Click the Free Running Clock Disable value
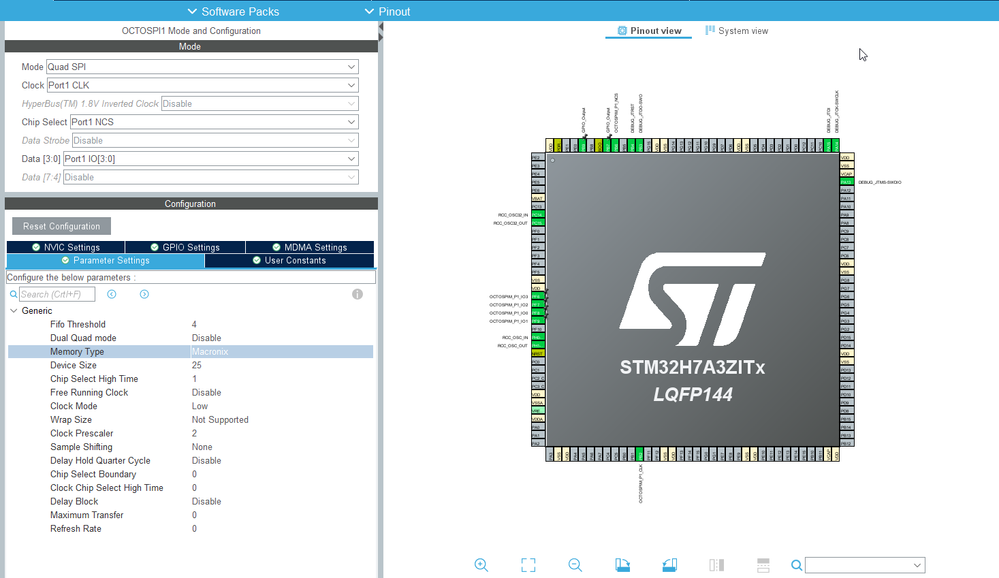The width and height of the screenshot is (999, 578). [x=206, y=393]
